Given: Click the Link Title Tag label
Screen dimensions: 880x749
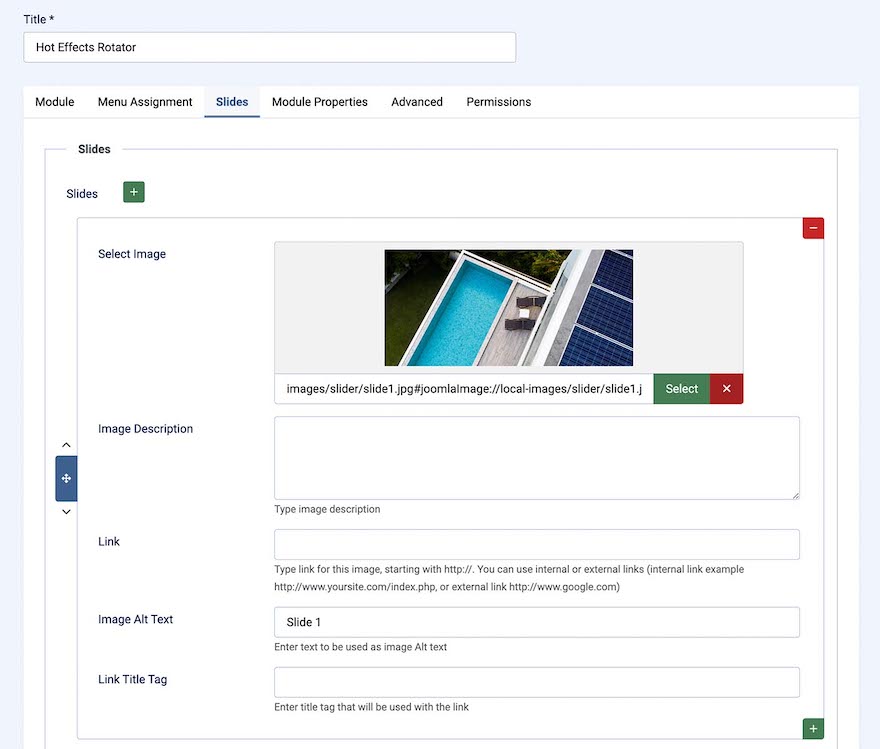Looking at the screenshot, I should tap(132, 679).
